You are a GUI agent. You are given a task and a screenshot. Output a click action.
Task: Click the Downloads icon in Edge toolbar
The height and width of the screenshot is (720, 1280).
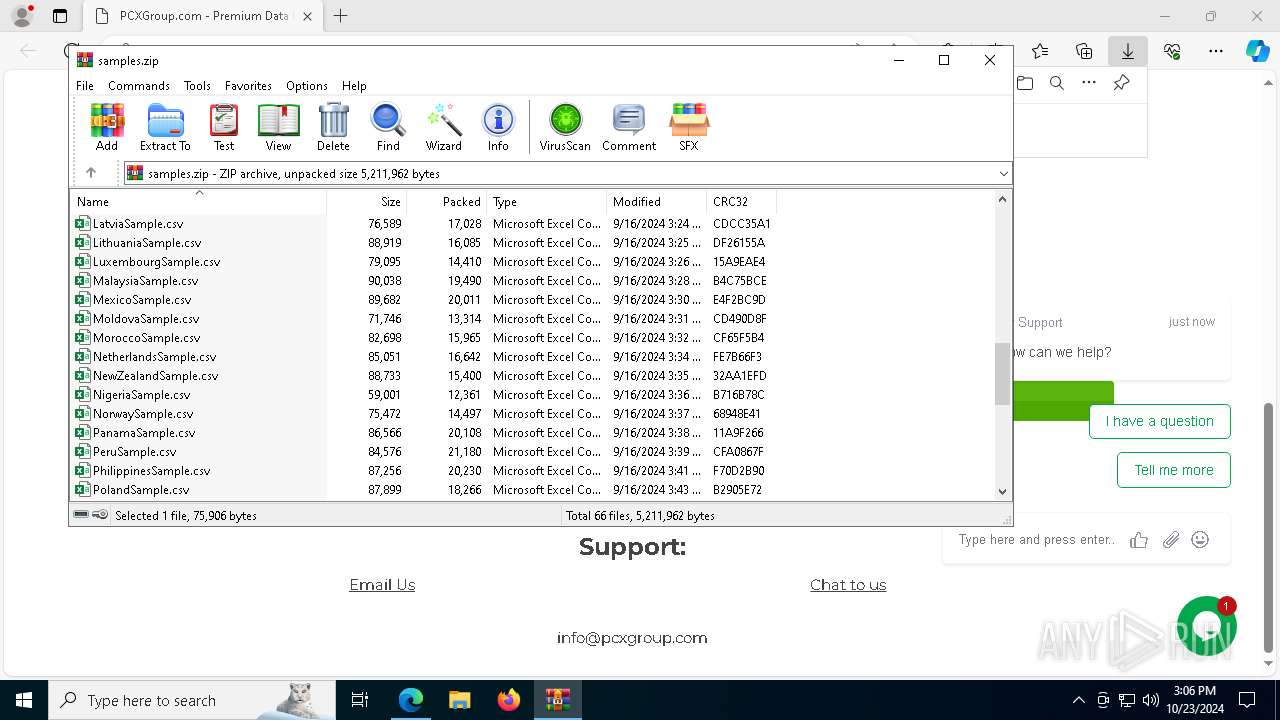[1127, 51]
